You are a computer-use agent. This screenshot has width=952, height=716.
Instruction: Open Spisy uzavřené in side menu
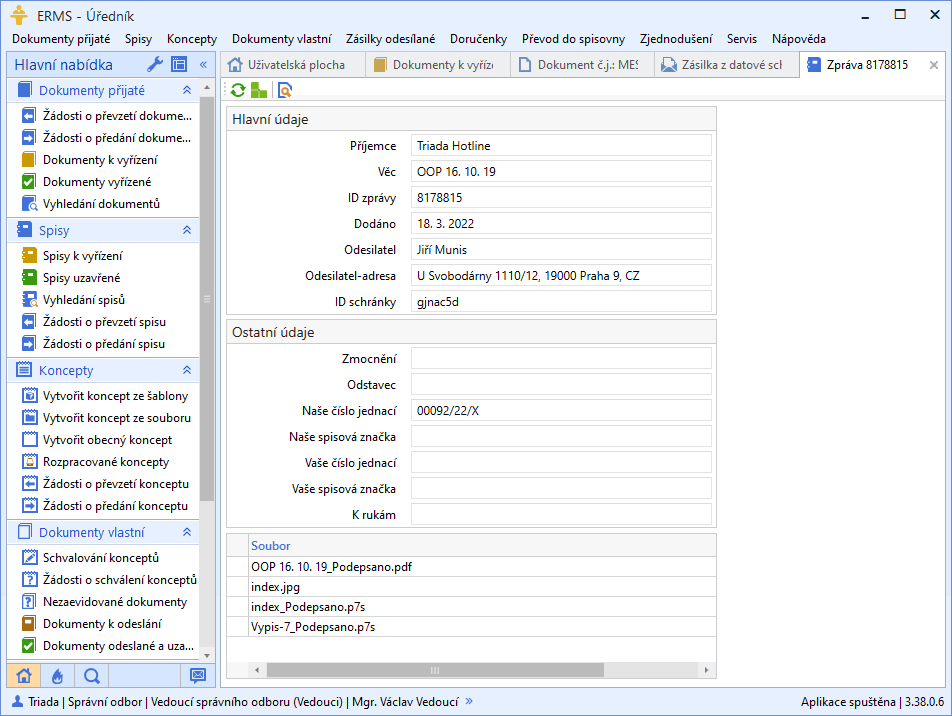pyautogui.click(x=81, y=278)
